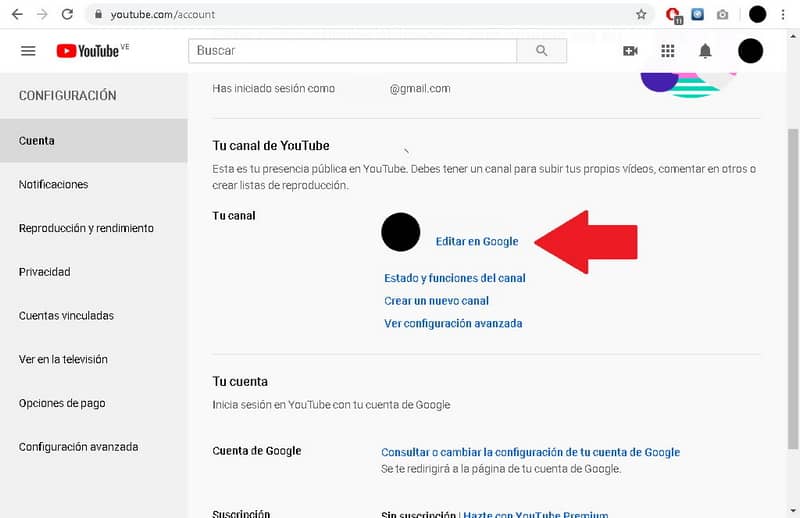Click the page vertical scrollbar thumb

793,288
